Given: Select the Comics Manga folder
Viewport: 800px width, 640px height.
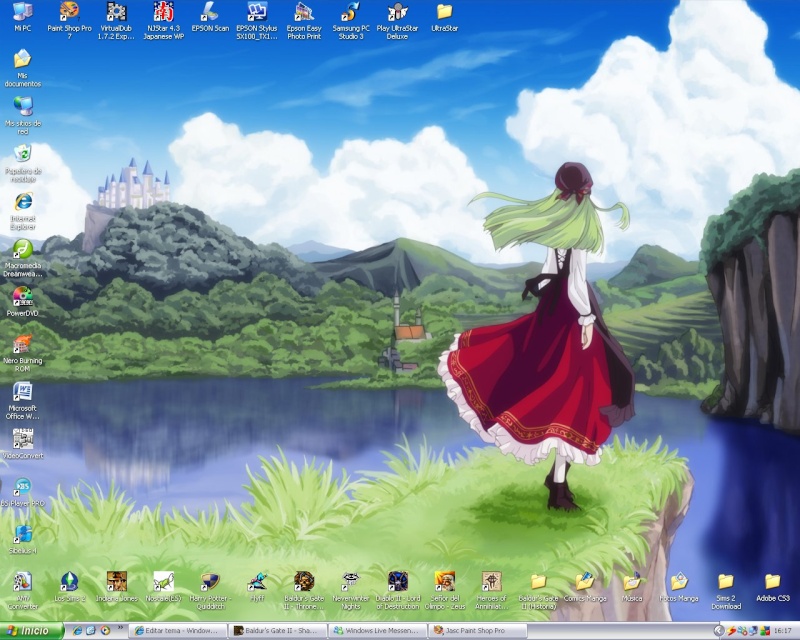Looking at the screenshot, I should 585,587.
